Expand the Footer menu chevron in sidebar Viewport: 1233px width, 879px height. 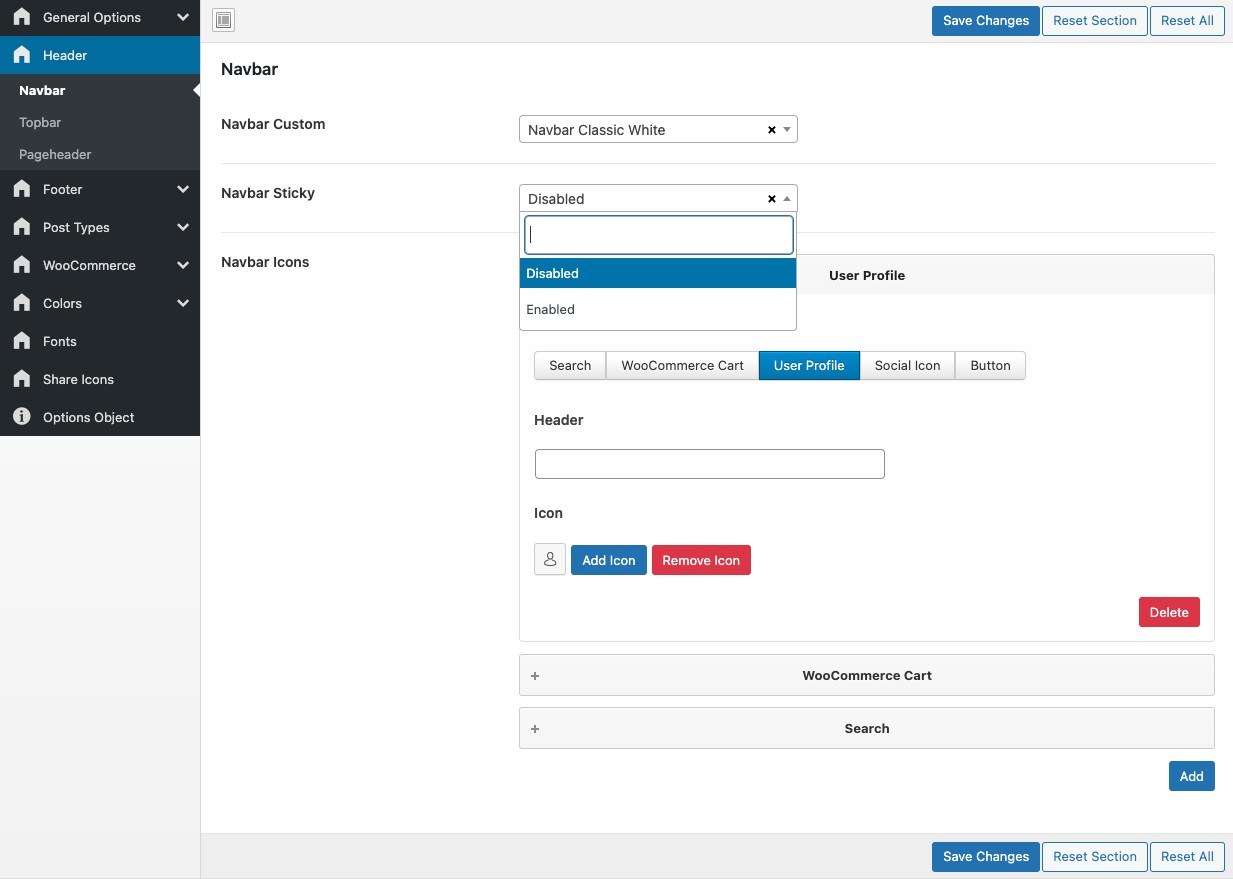click(183, 189)
